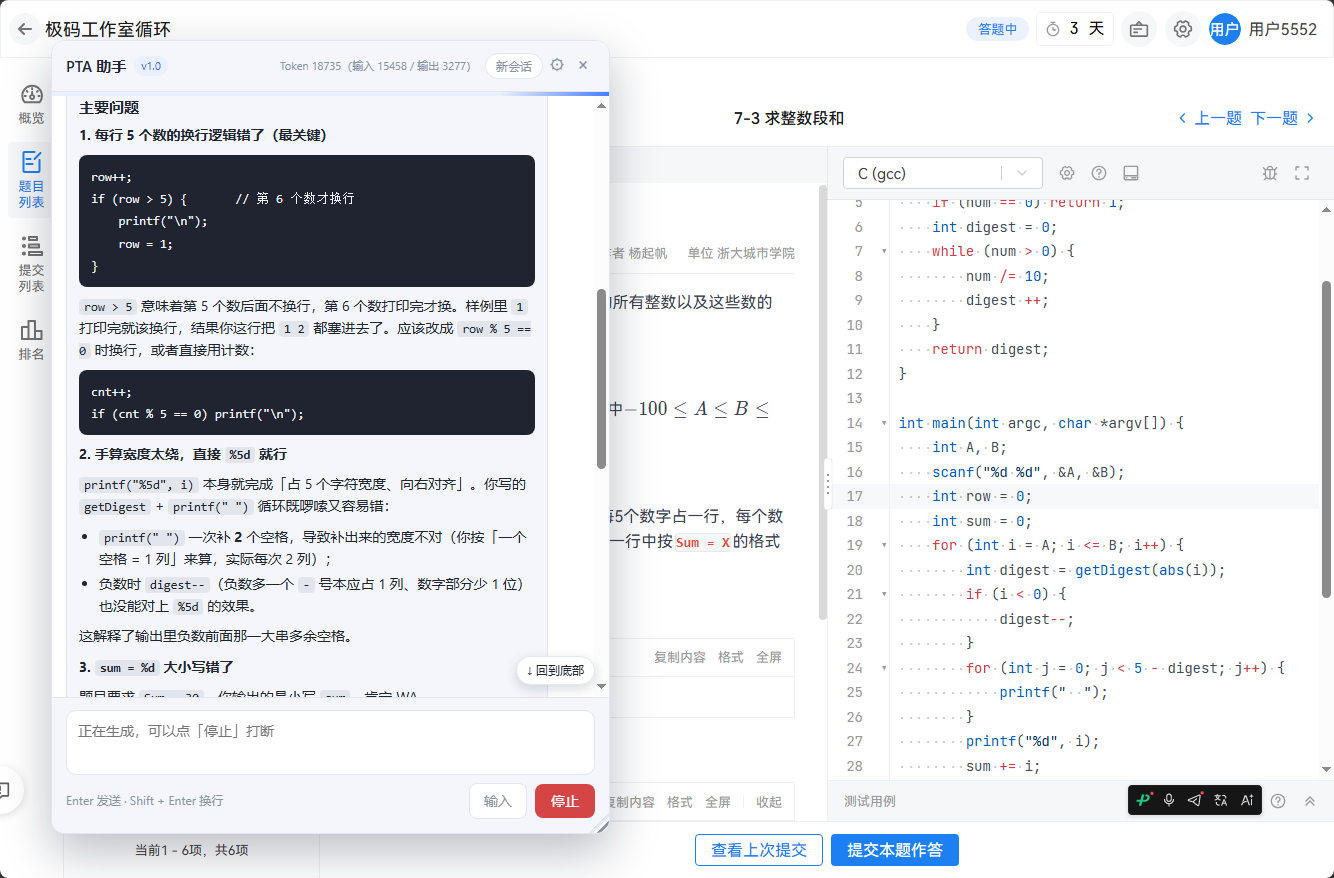Toggle the editor bottom panel layout icon
Screen dimensions: 1334x878
(1131, 173)
